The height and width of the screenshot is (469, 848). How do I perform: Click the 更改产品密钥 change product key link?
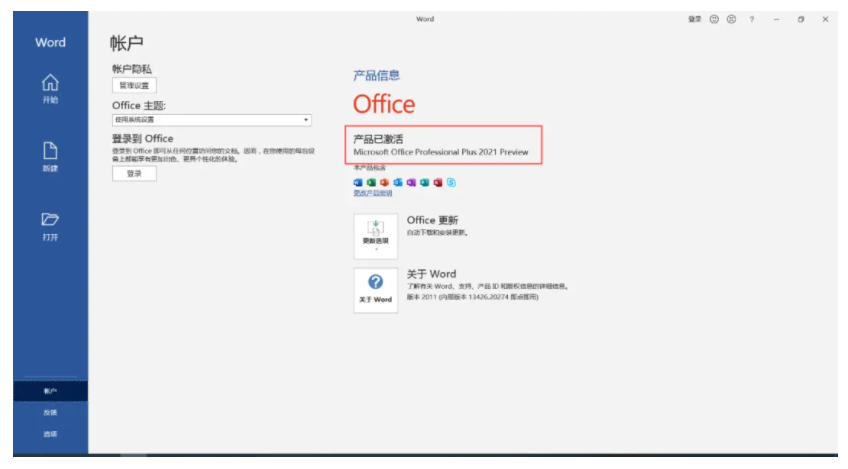click(x=373, y=193)
